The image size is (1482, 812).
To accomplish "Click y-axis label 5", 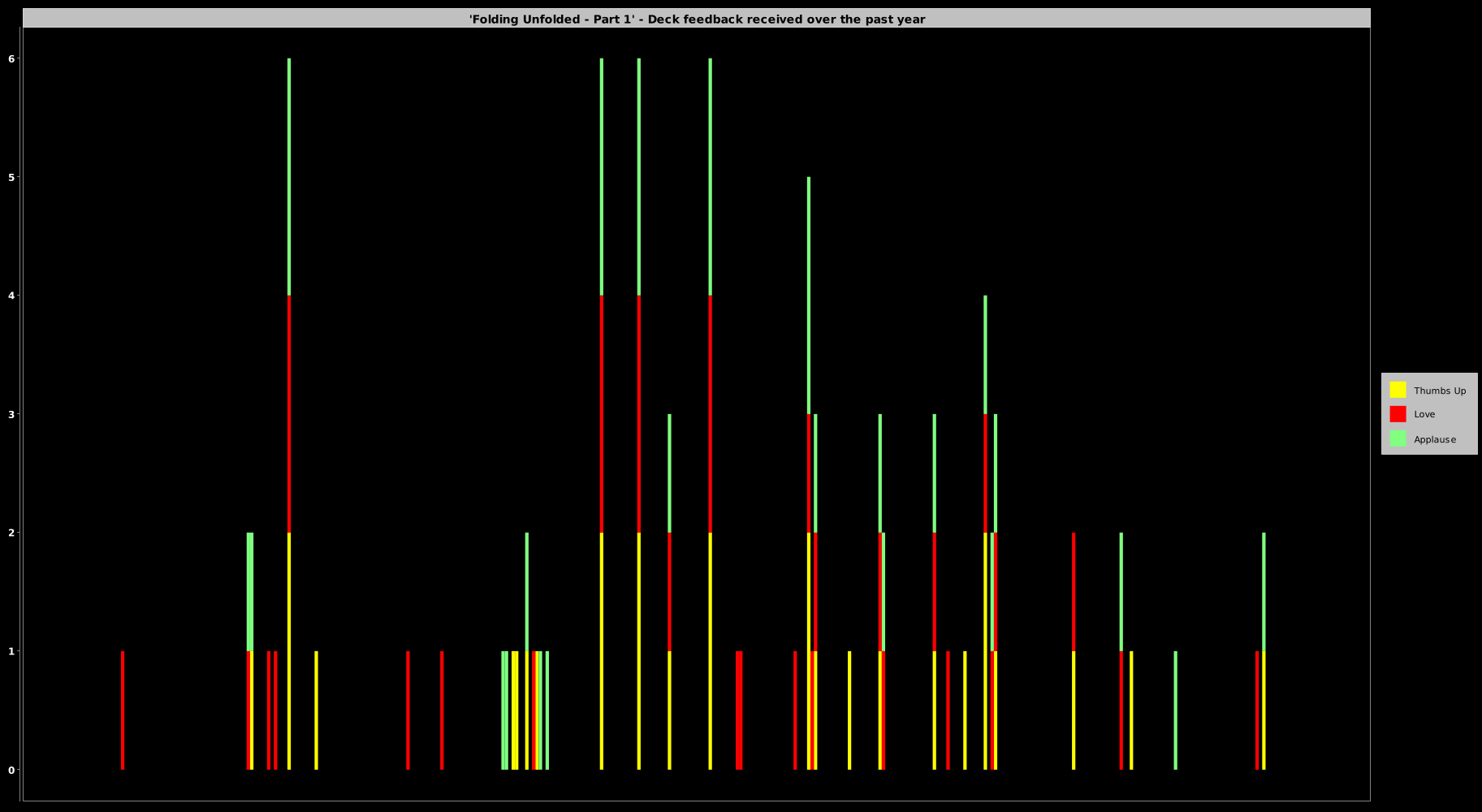I will coord(11,177).
